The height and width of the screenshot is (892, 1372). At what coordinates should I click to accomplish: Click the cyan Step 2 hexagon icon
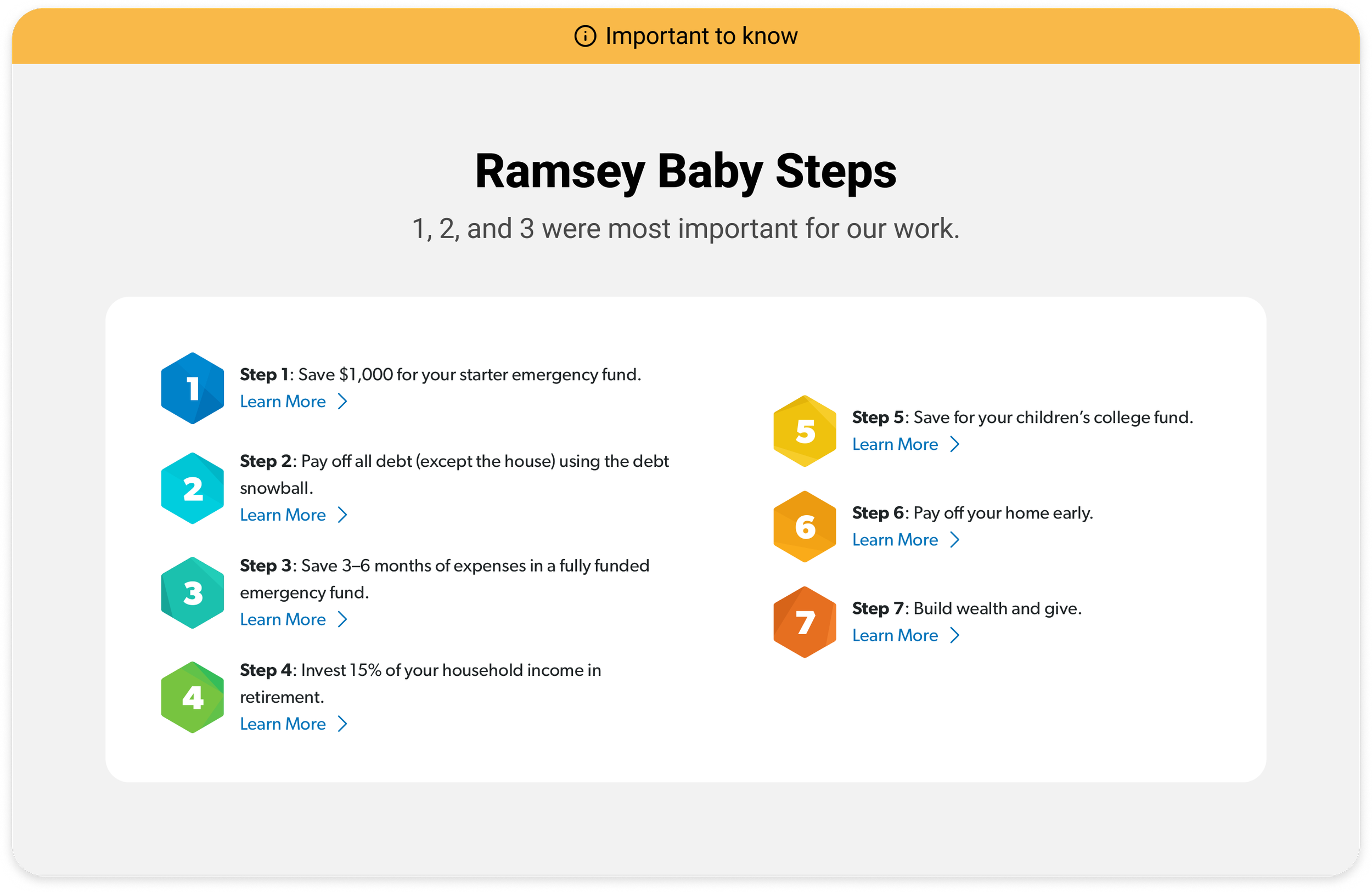click(193, 488)
